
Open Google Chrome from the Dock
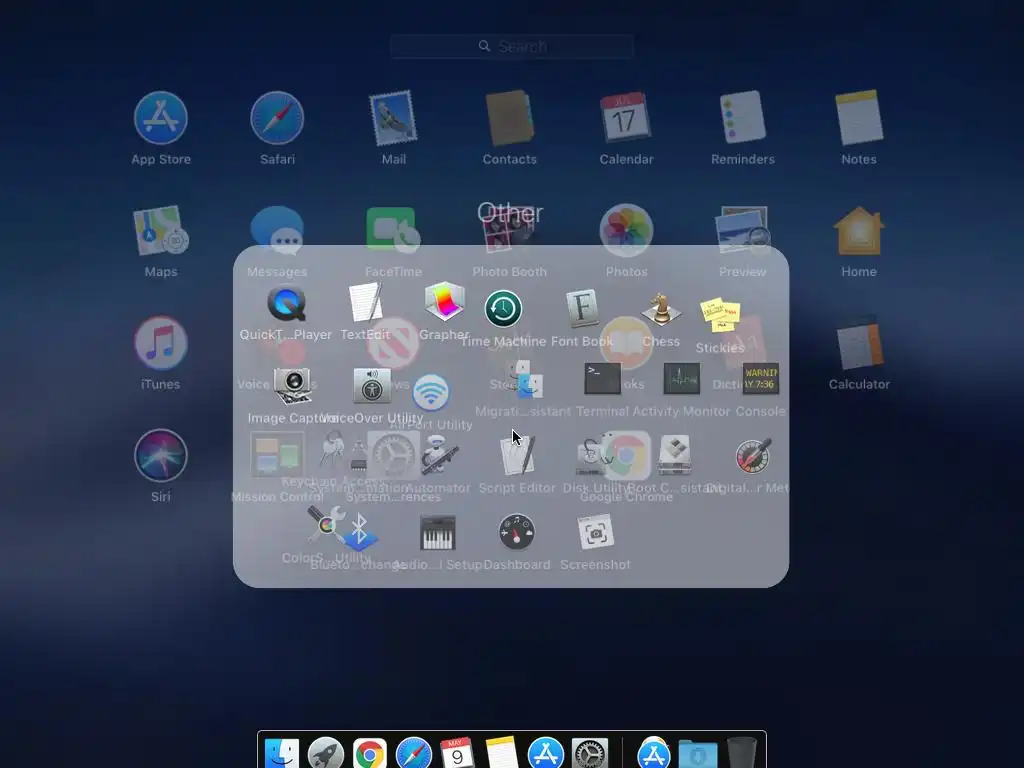pos(370,755)
